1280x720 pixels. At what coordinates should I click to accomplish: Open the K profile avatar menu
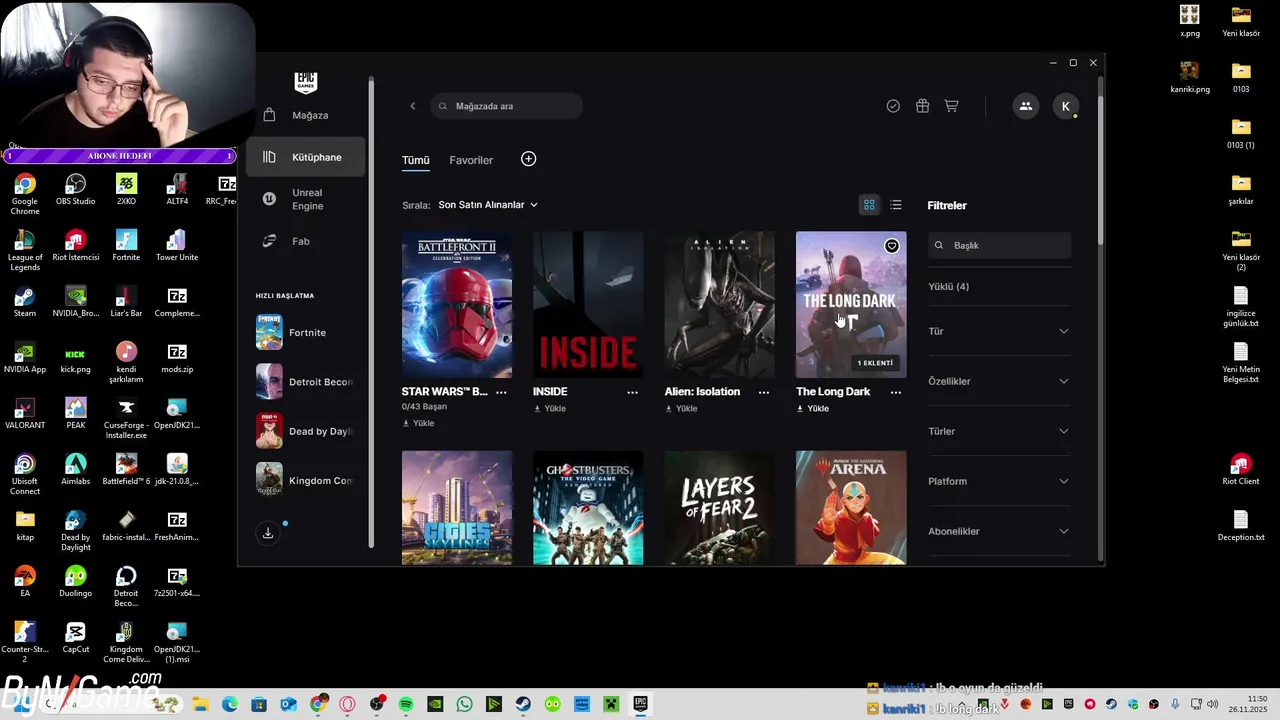pos(1065,106)
